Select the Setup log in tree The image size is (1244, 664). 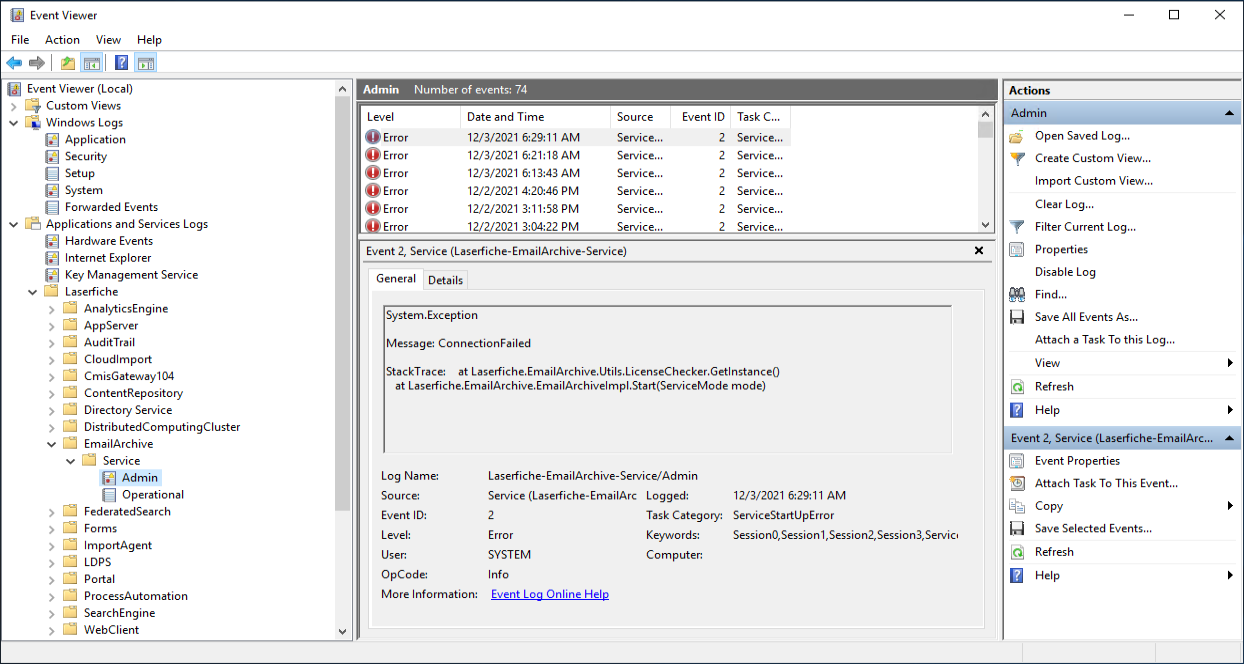coord(80,173)
